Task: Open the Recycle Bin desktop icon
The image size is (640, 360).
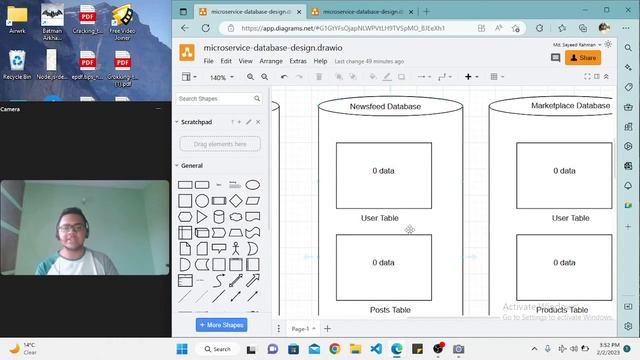Action: 17,64
